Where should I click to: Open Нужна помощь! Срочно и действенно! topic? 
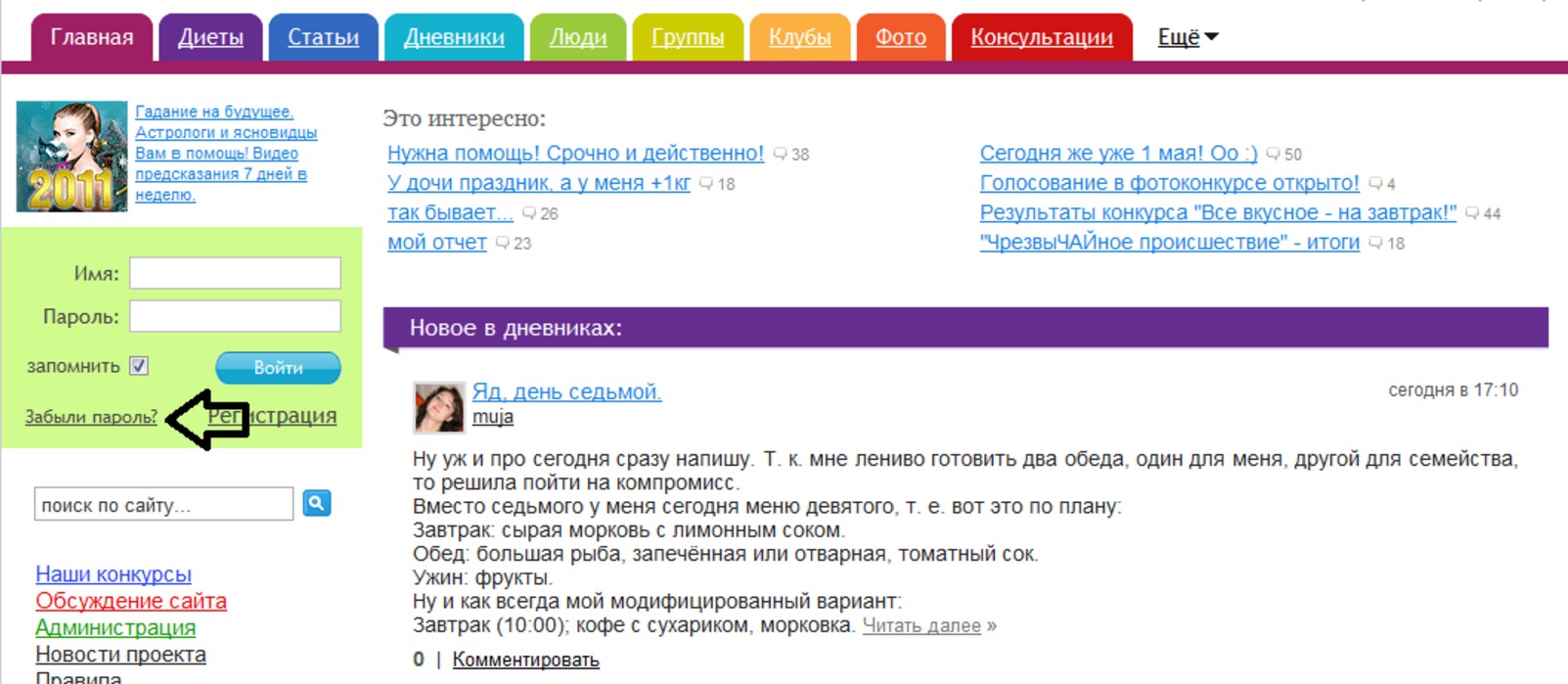pos(575,154)
